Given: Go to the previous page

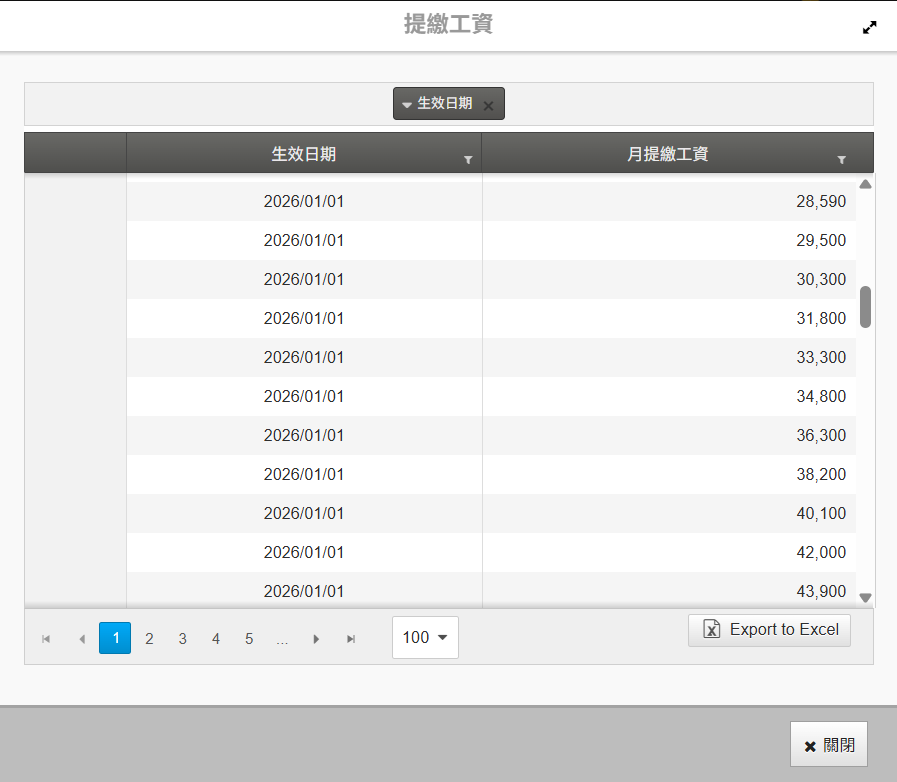Looking at the screenshot, I should pos(81,638).
